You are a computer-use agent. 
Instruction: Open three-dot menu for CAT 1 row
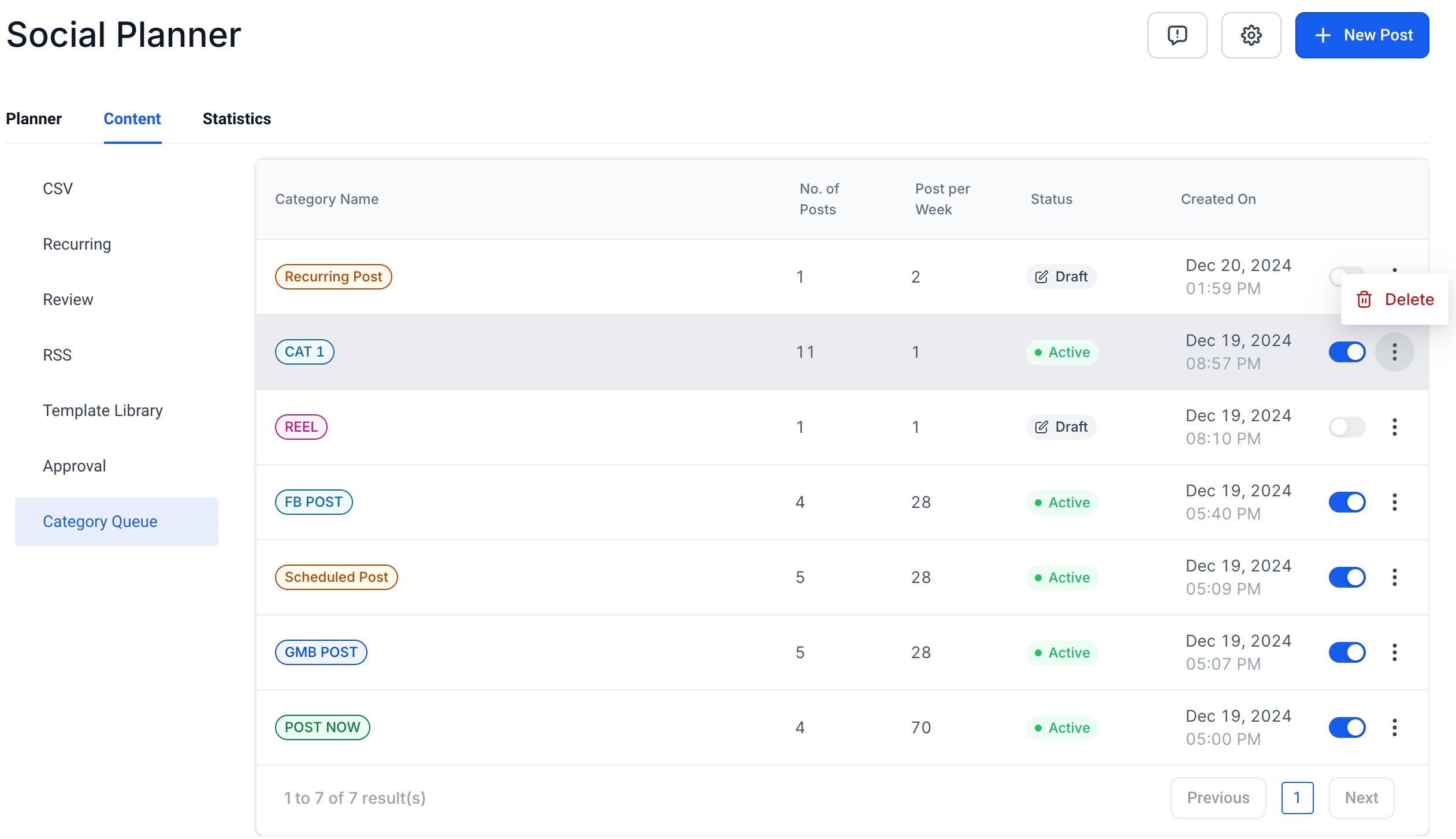(x=1394, y=352)
